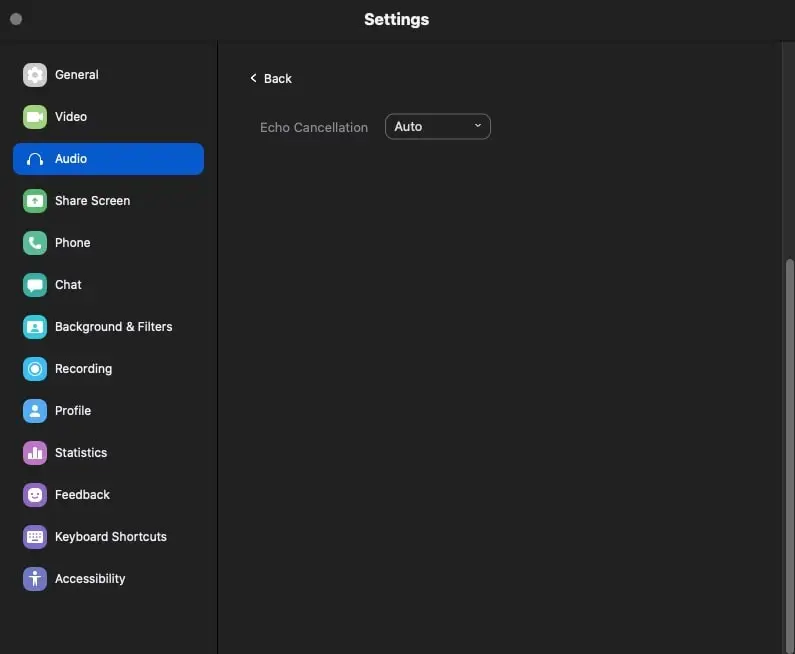The height and width of the screenshot is (654, 795).
Task: Click the Feedback smiley icon
Action: tap(34, 495)
